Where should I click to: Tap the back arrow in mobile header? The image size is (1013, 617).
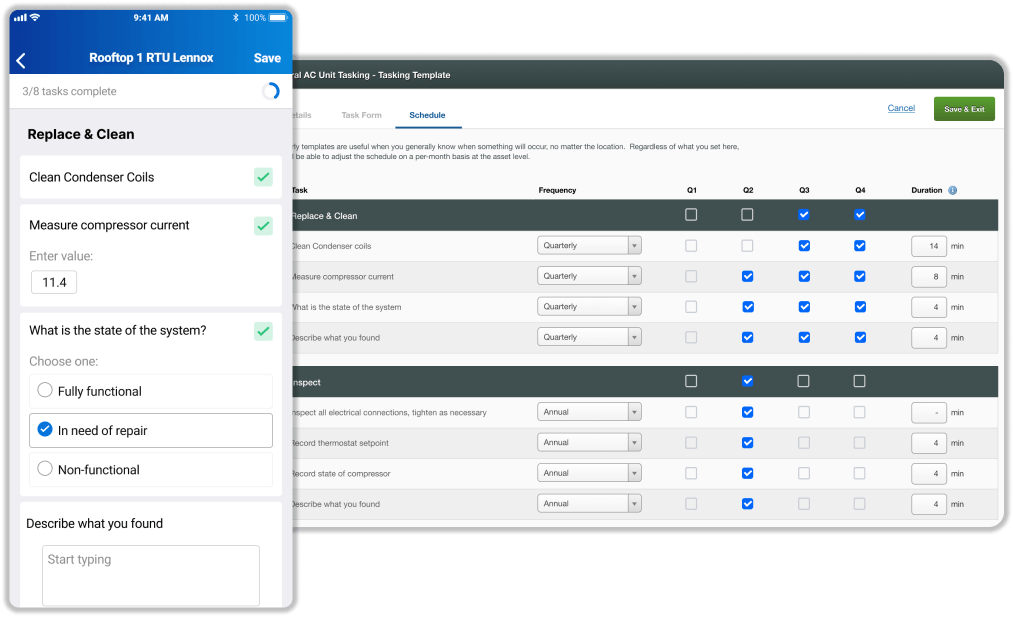click(x=21, y=60)
